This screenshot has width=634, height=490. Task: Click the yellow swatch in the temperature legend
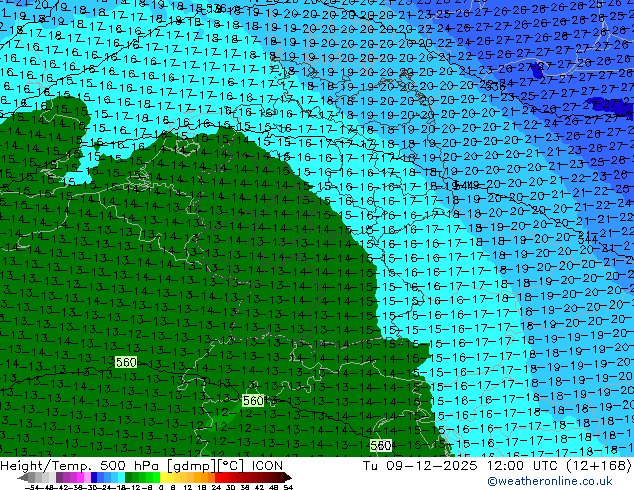click(163, 477)
